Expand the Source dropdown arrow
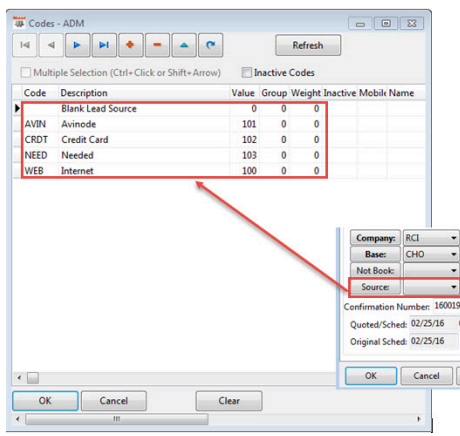The image size is (460, 436). 453,287
